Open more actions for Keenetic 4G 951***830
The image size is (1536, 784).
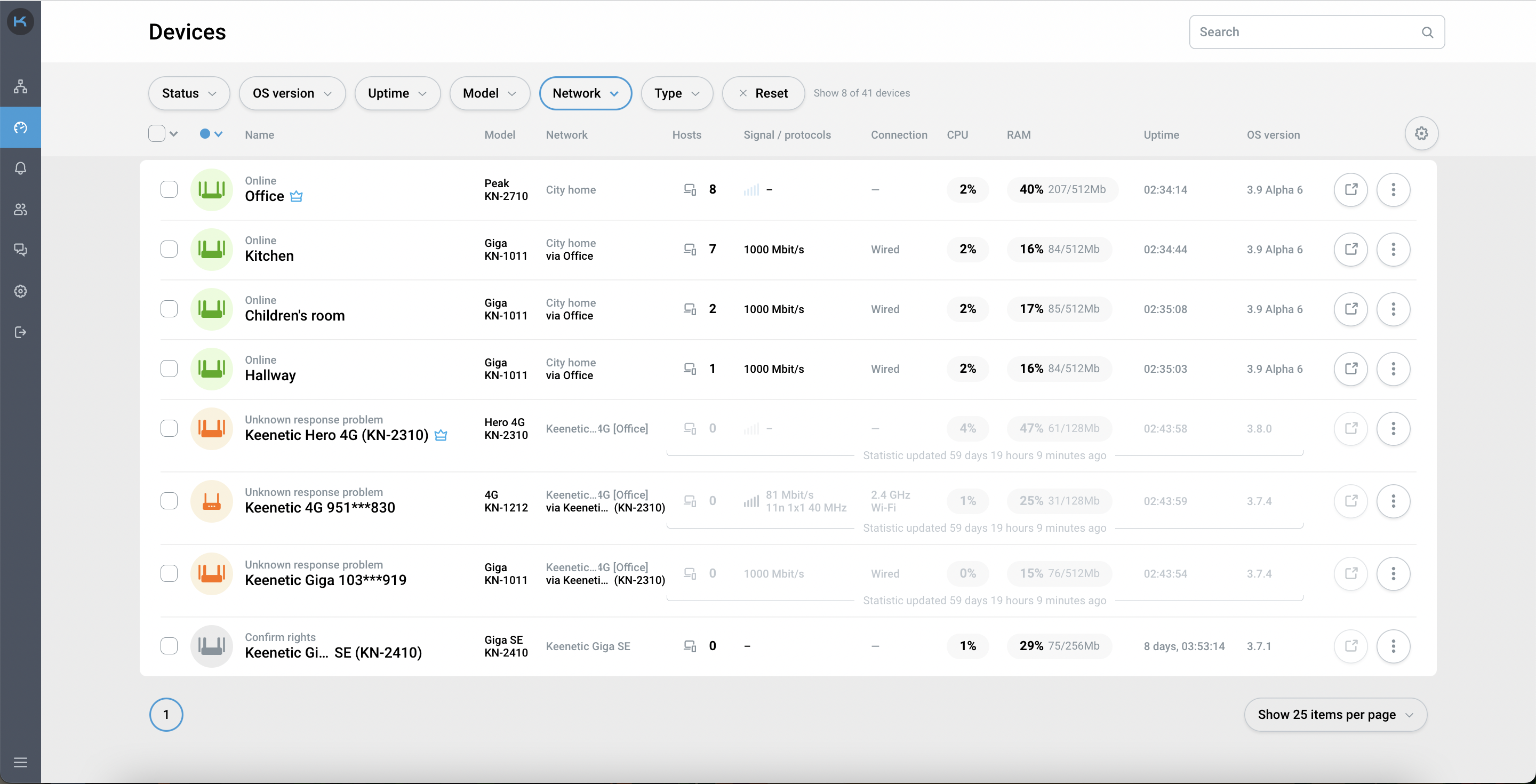1394,501
